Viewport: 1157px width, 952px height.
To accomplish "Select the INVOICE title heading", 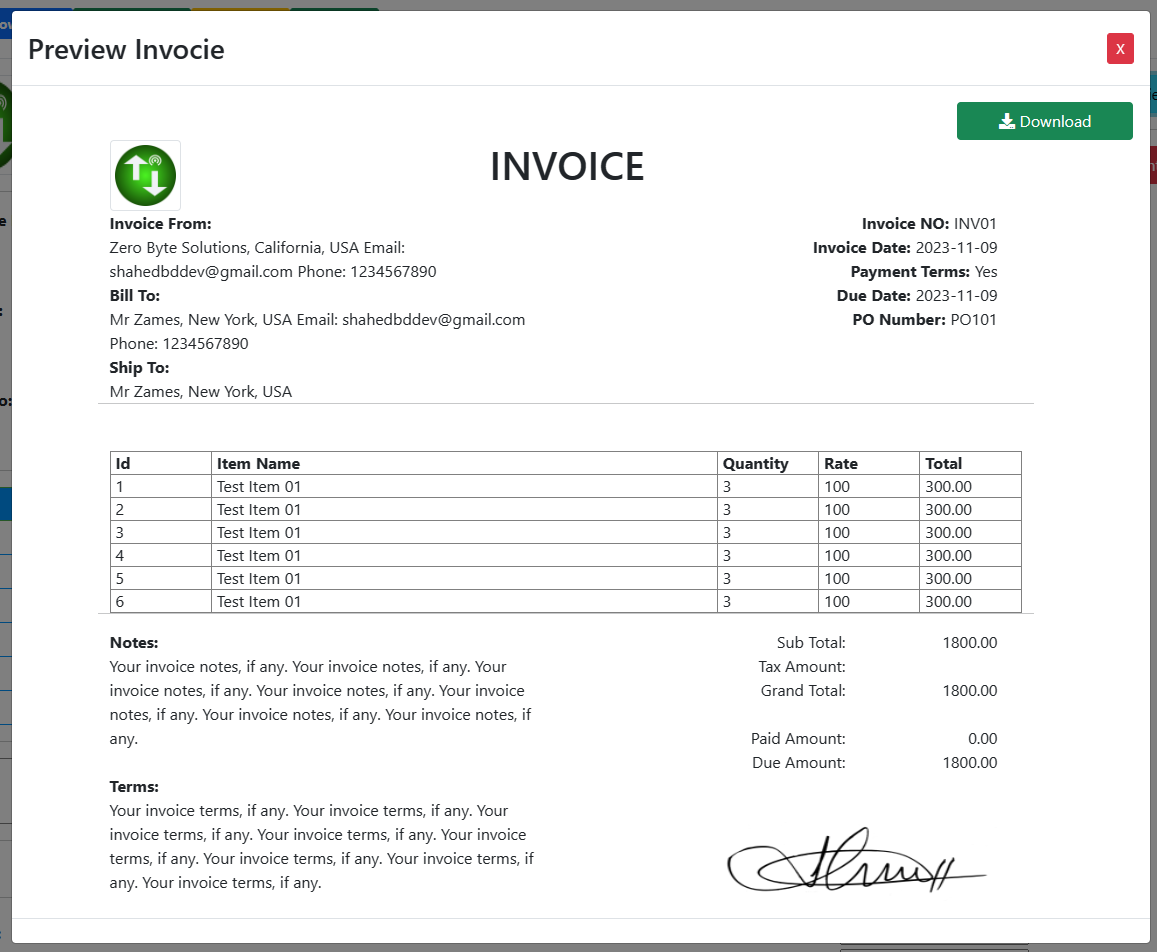I will click(567, 166).
